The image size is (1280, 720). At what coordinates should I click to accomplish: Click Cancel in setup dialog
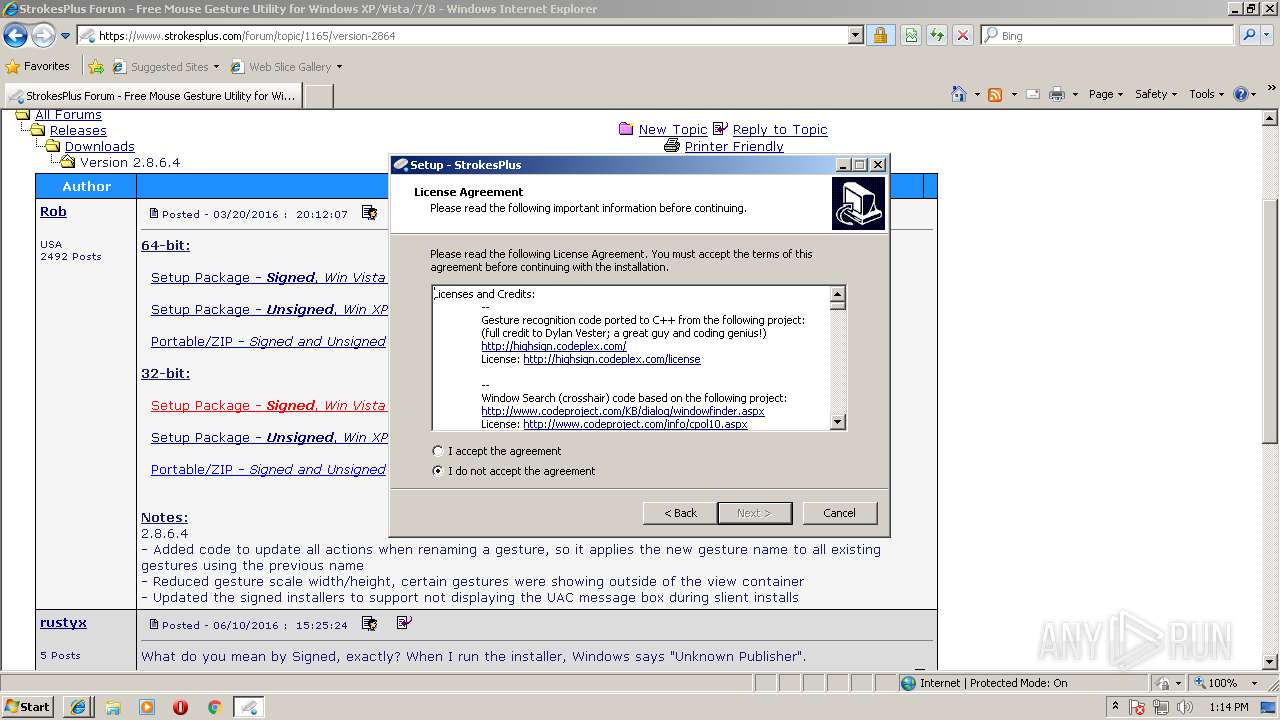click(x=839, y=513)
